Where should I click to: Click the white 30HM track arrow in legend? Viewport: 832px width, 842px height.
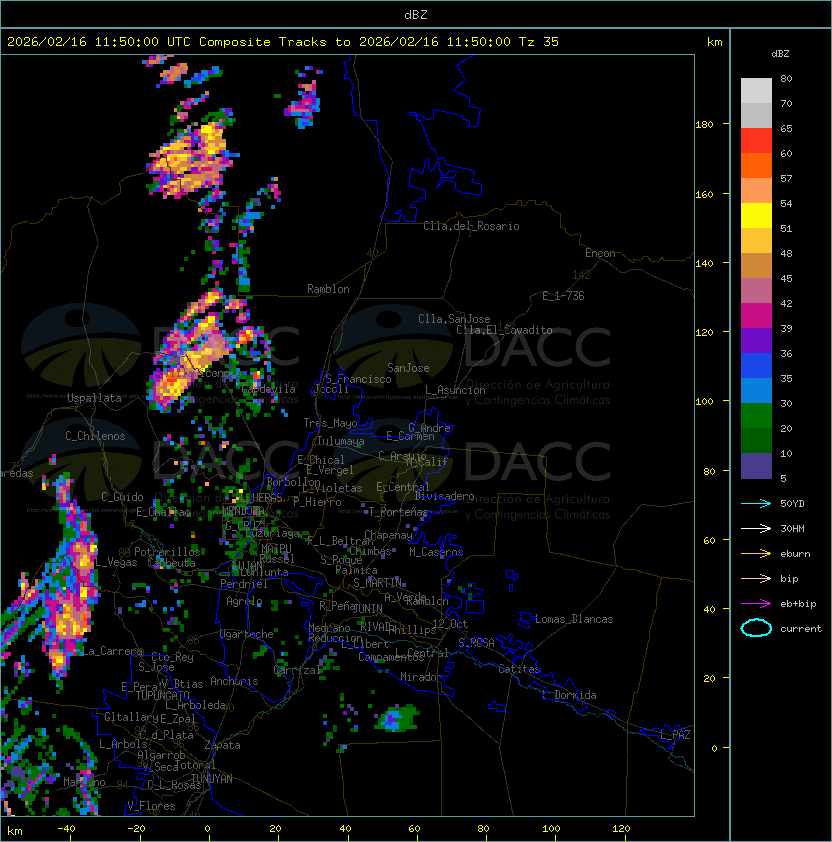[756, 528]
